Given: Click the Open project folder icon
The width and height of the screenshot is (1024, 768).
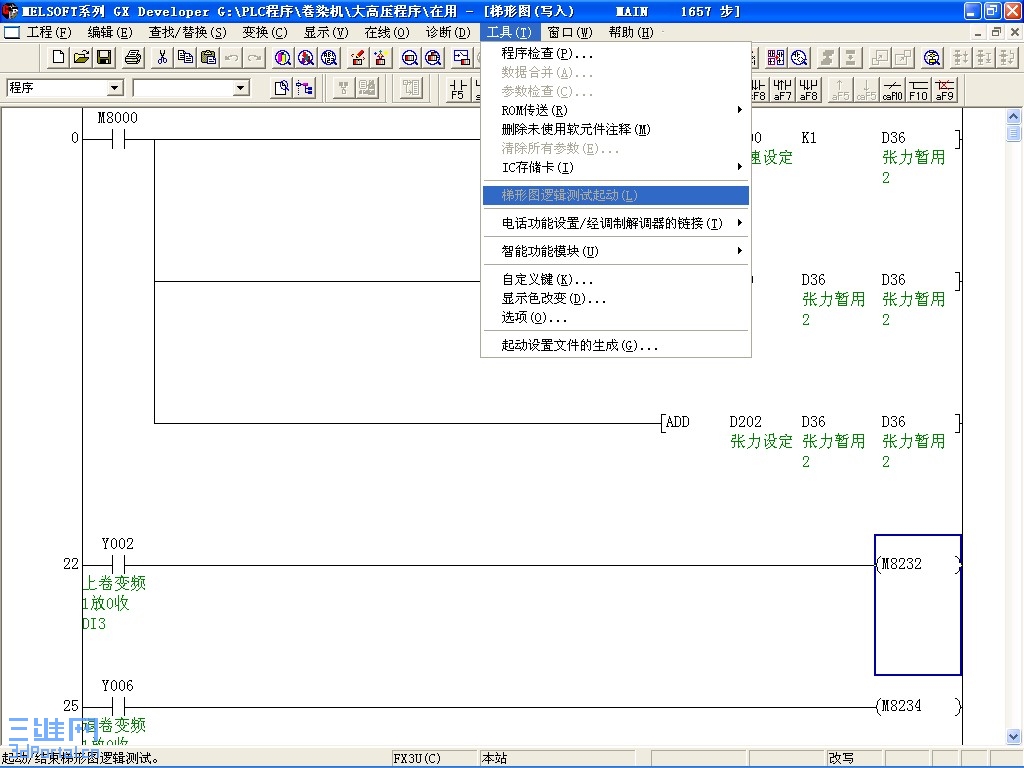Looking at the screenshot, I should coord(81,57).
